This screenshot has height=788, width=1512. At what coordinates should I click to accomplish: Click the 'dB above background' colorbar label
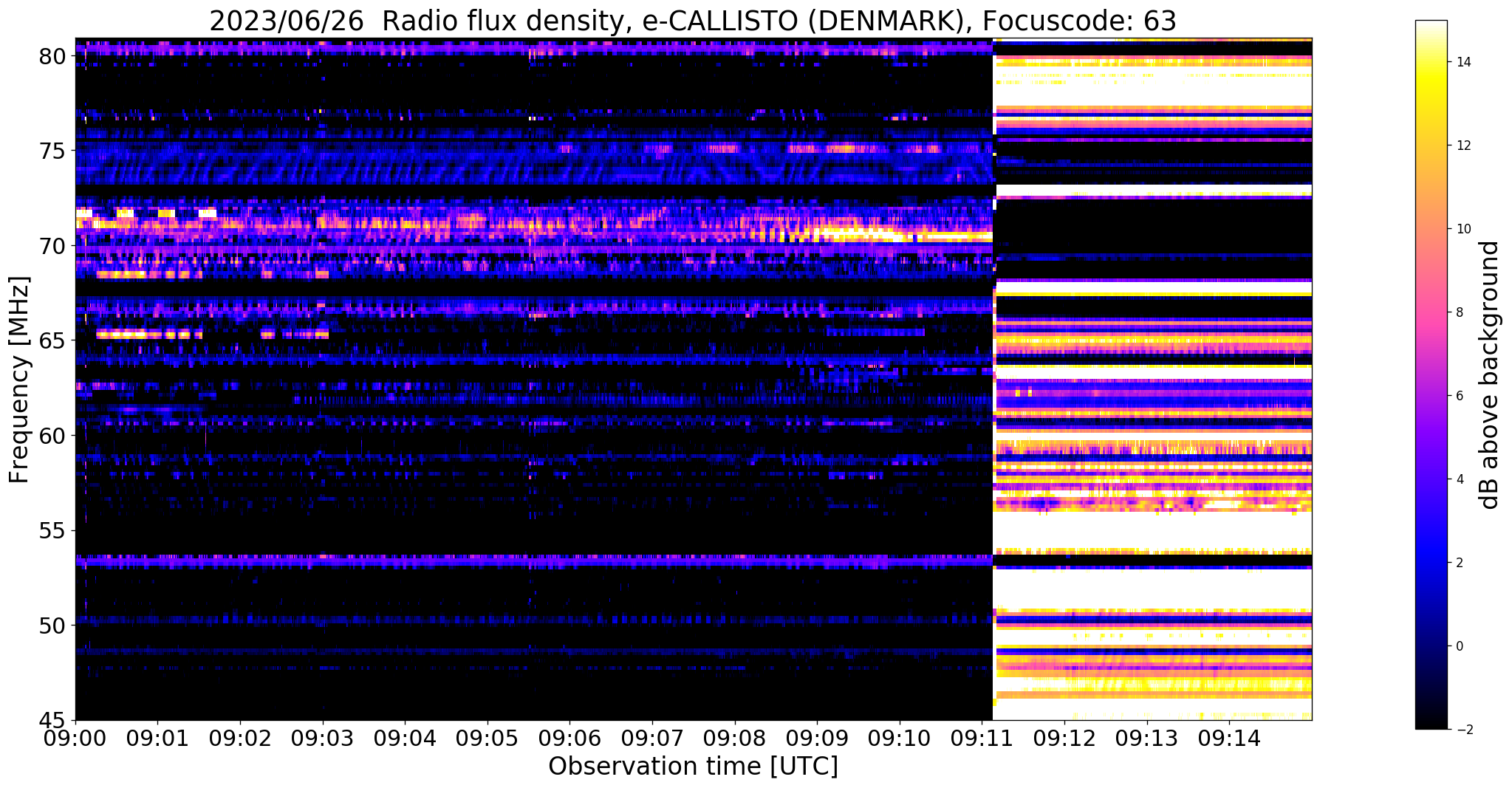[1490, 374]
